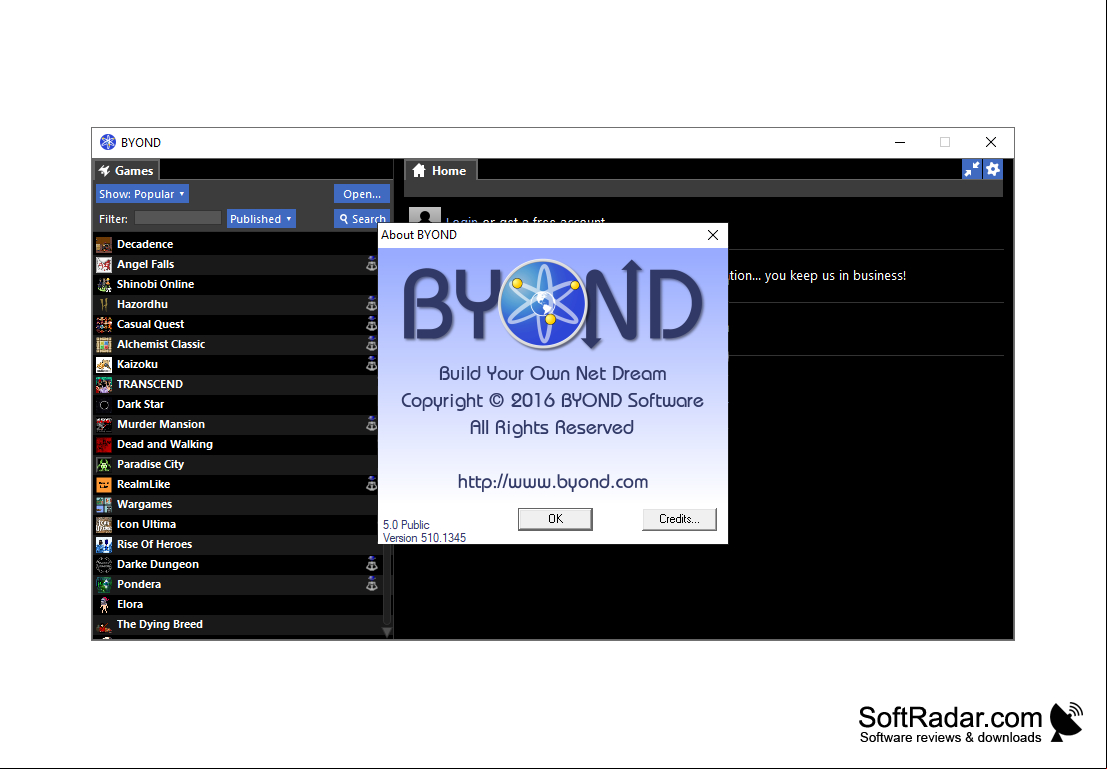Click the Murder Mansion game icon
This screenshot has height=769, width=1107.
click(x=104, y=424)
